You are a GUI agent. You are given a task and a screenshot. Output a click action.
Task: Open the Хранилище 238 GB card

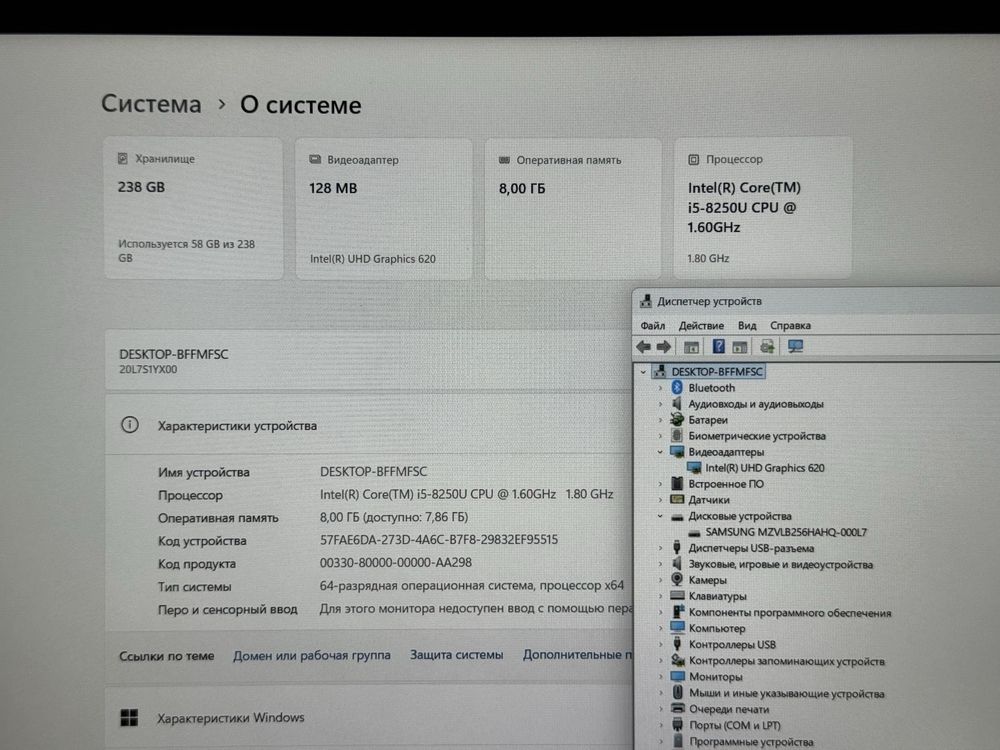pyautogui.click(x=193, y=208)
